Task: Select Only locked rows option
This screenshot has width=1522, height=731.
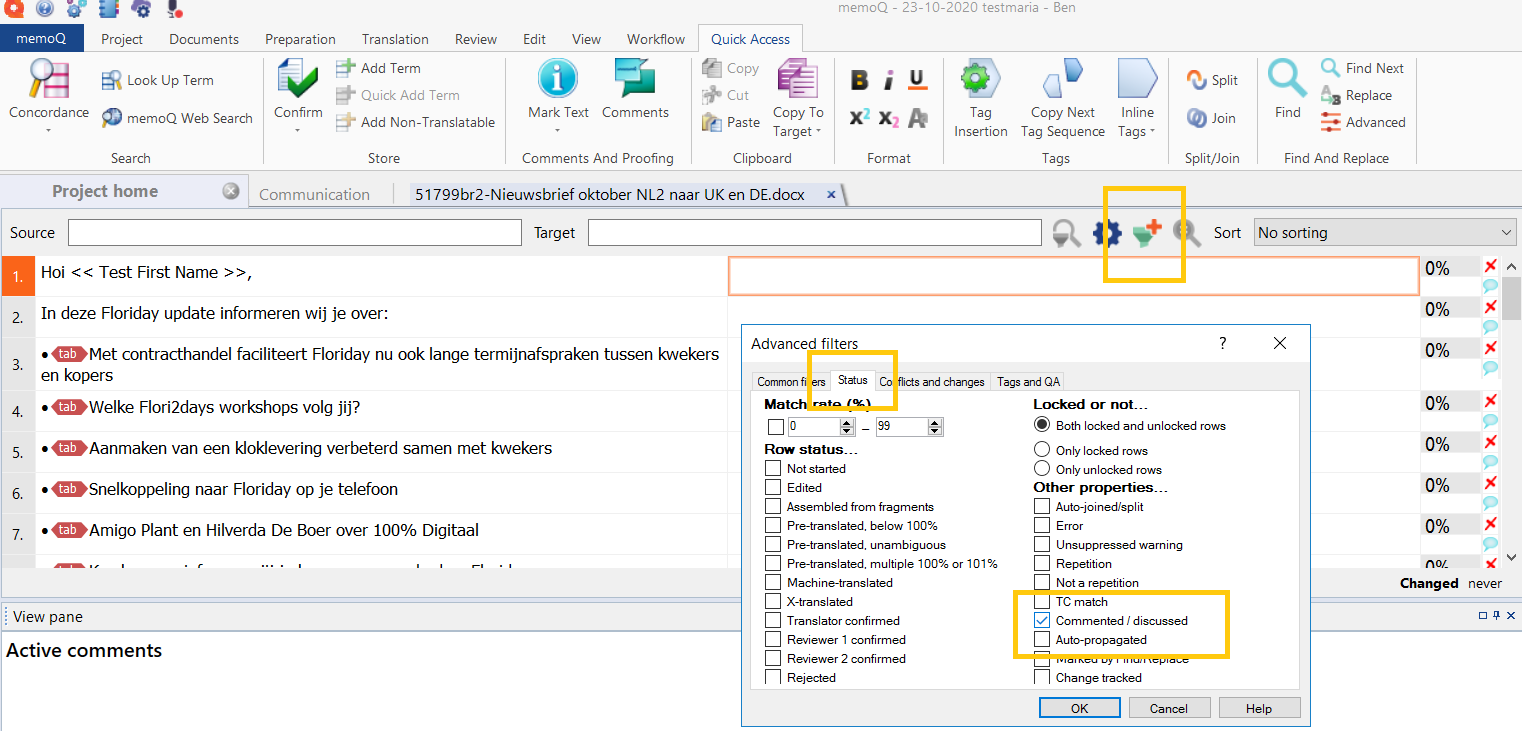Action: click(x=1042, y=450)
